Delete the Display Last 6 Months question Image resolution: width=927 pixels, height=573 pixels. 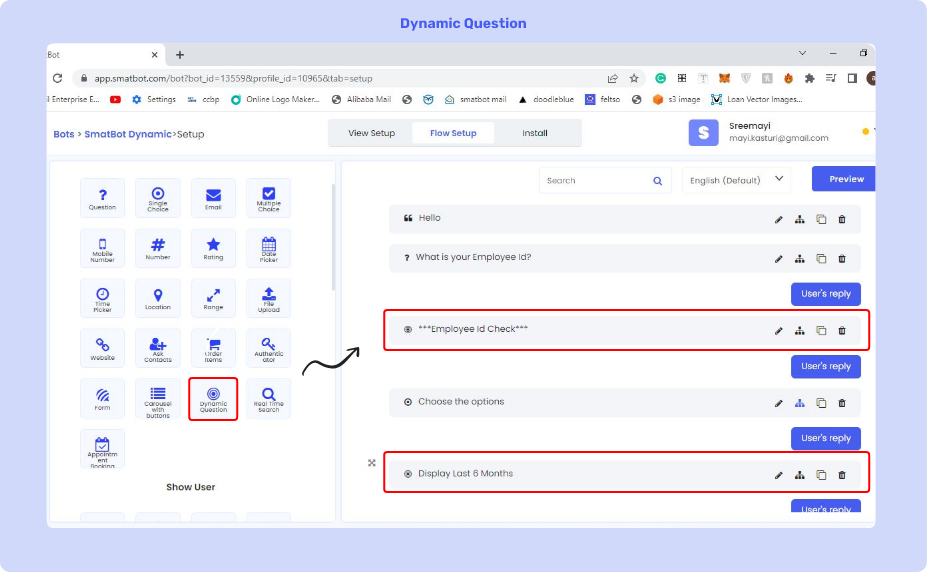842,475
